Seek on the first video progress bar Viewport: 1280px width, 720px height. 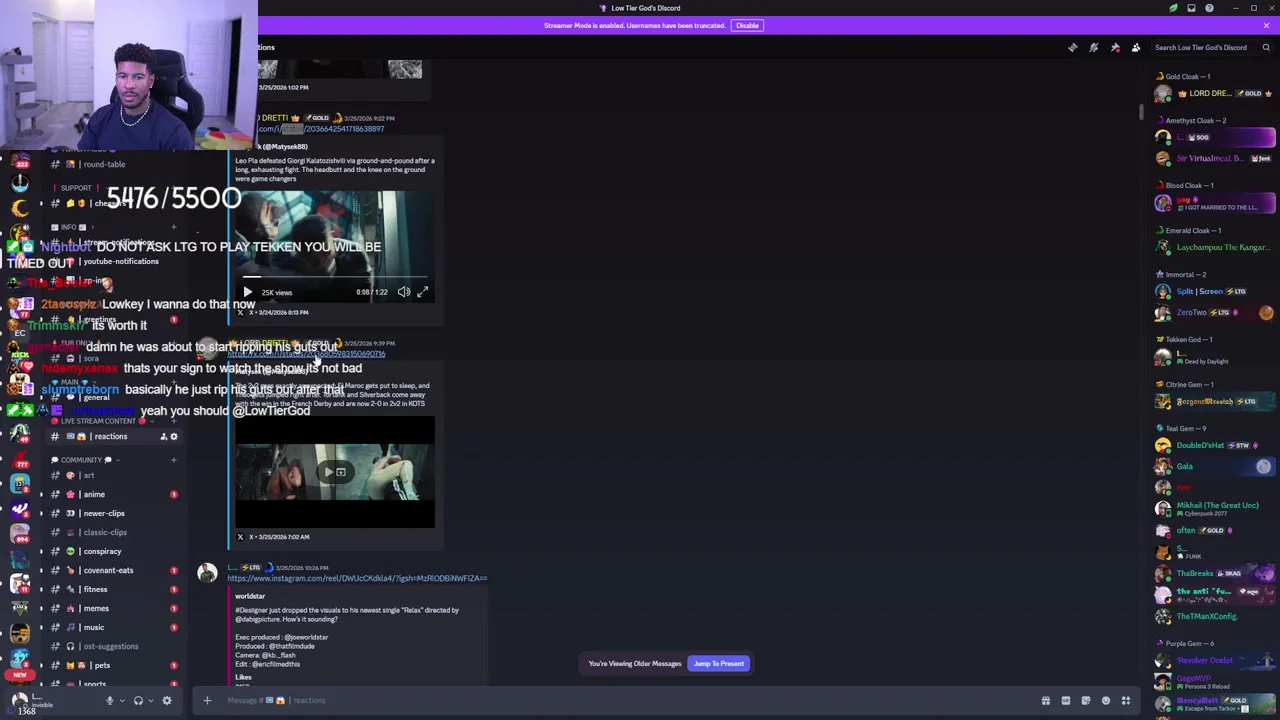[335, 278]
